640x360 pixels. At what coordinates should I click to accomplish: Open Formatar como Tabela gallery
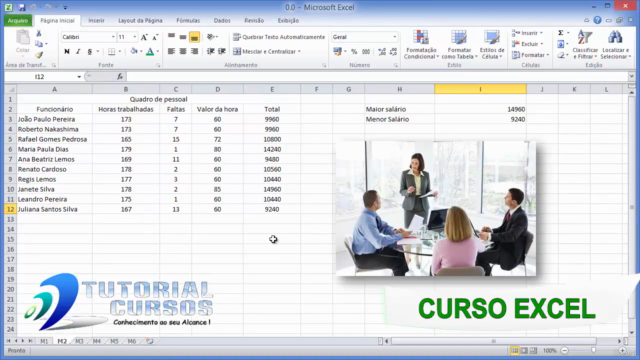459,45
